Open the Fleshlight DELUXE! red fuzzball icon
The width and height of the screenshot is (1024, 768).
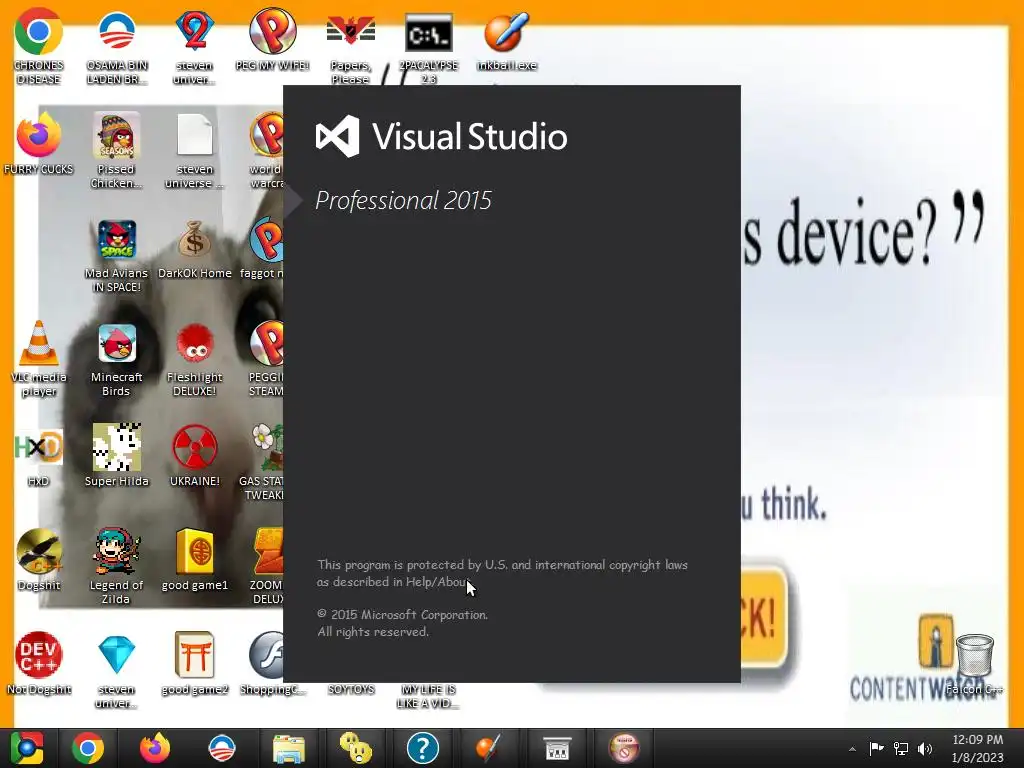[x=195, y=358]
